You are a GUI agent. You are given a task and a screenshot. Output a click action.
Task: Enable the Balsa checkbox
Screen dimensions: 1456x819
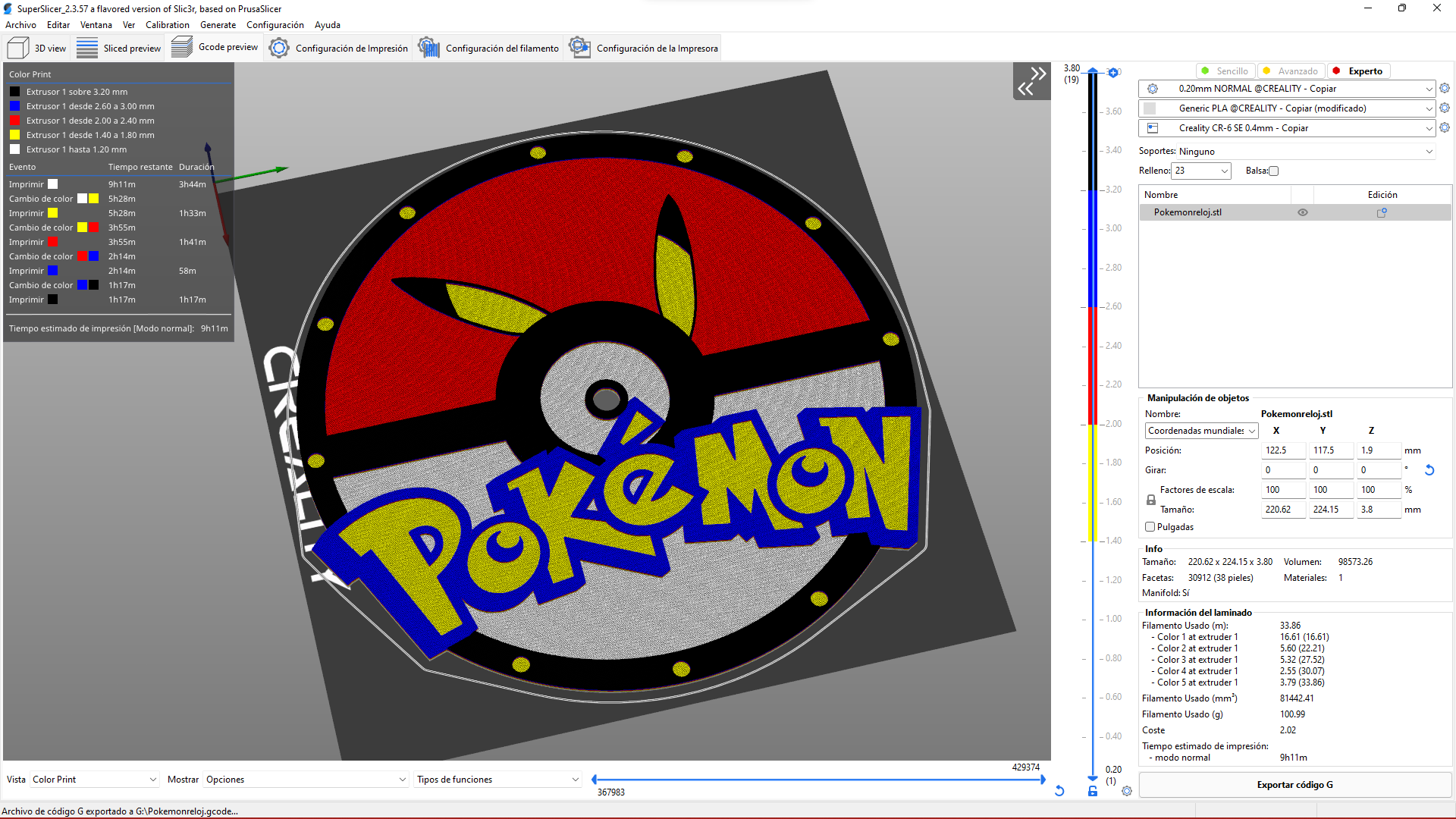(x=1274, y=171)
